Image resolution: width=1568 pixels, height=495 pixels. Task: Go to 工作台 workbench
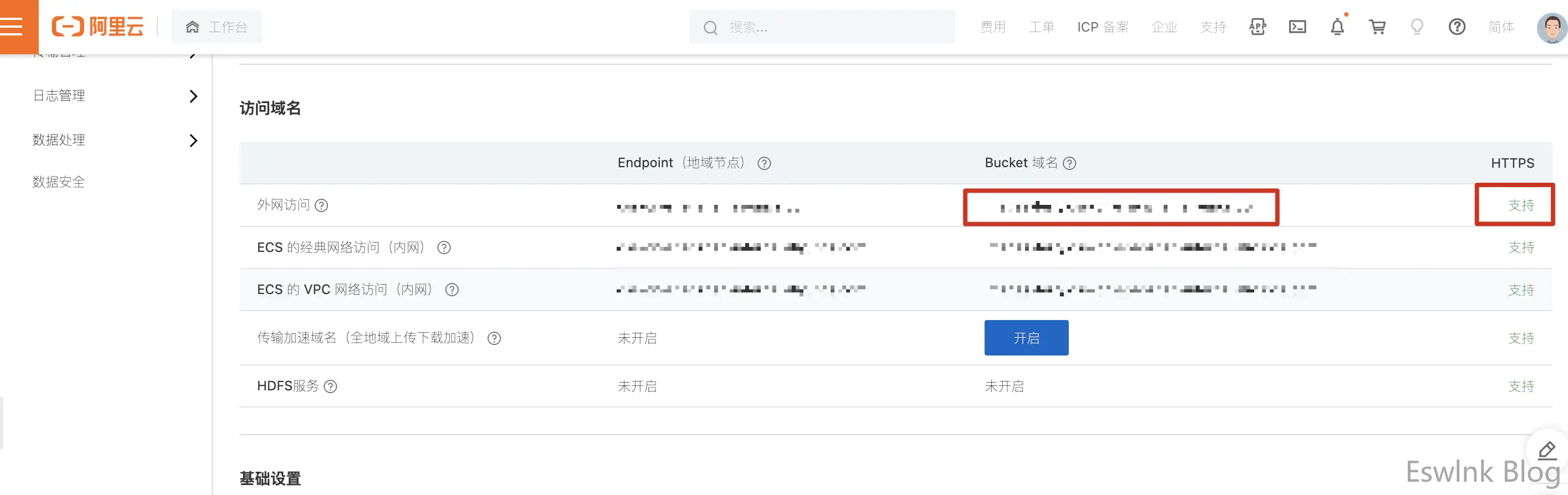coord(217,27)
